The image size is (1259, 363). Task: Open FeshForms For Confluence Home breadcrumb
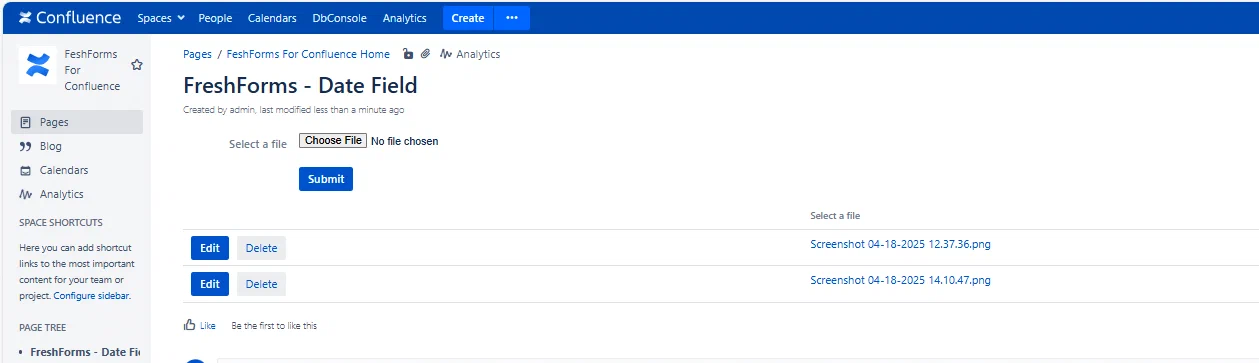[308, 54]
